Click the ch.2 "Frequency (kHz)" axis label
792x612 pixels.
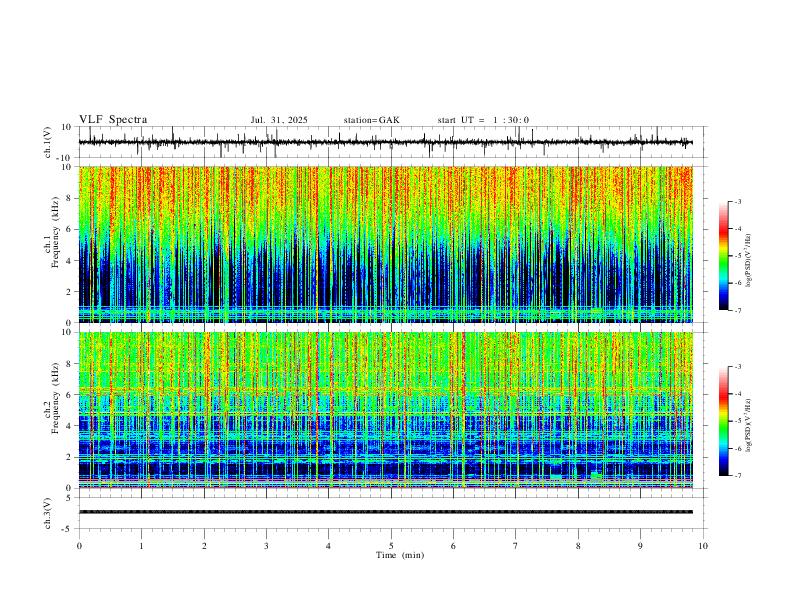tap(55, 398)
